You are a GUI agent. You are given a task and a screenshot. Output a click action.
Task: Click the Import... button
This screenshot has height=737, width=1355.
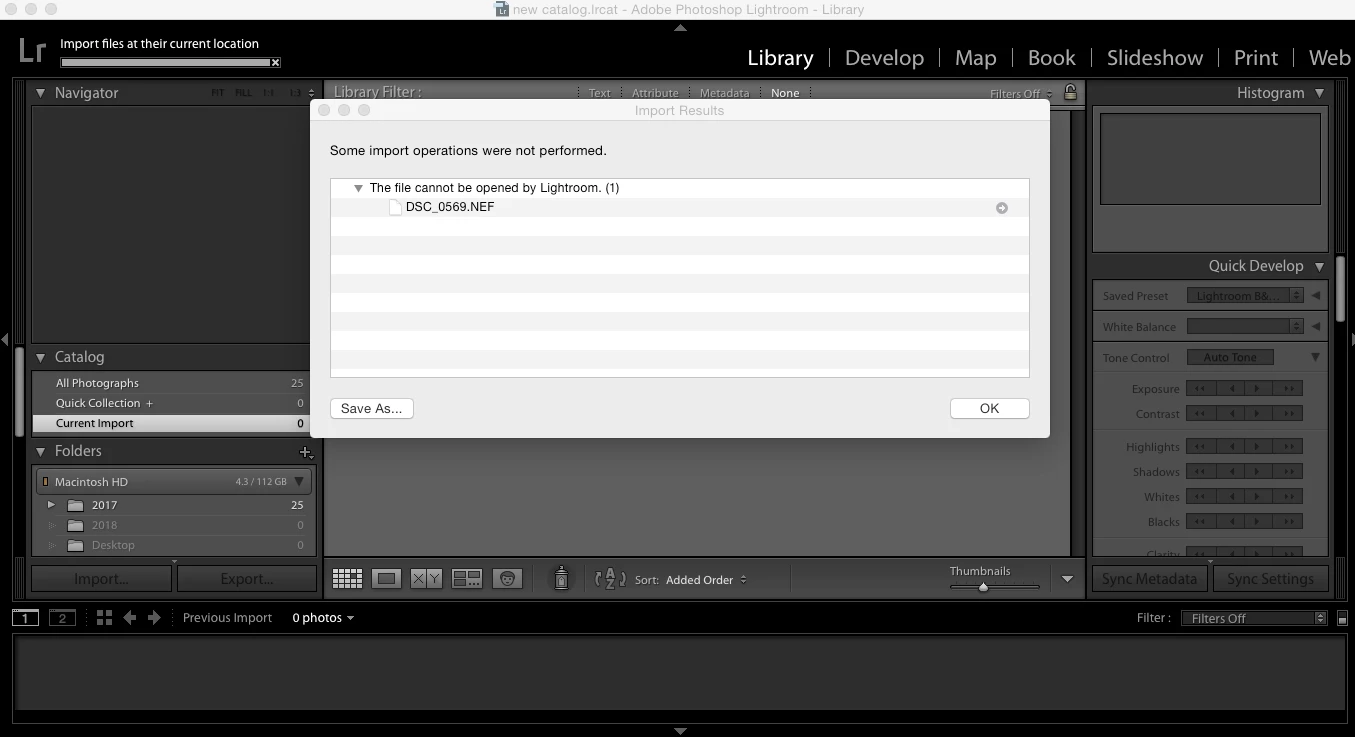101,579
